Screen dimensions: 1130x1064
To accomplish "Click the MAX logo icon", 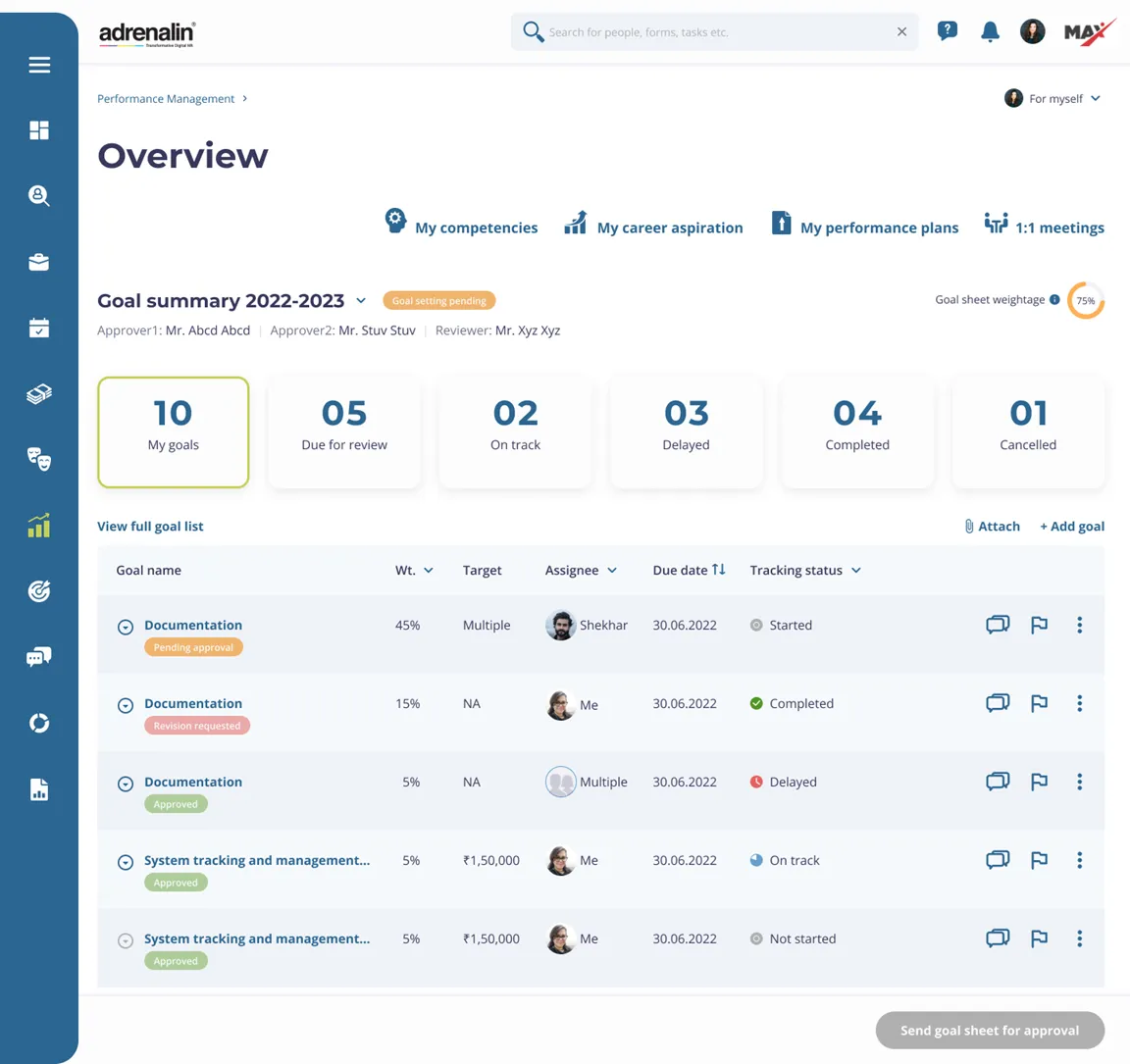I will coord(1089,32).
